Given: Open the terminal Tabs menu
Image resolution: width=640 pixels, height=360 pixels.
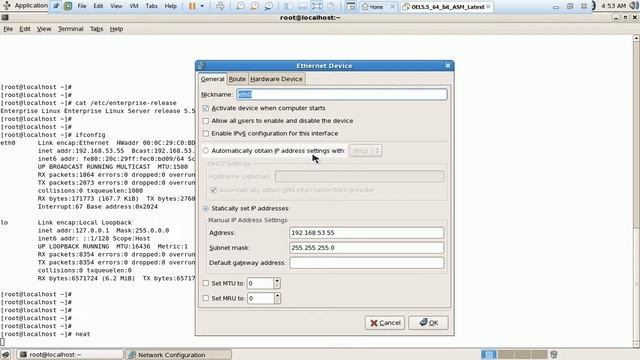Looking at the screenshot, I should 96,29.
